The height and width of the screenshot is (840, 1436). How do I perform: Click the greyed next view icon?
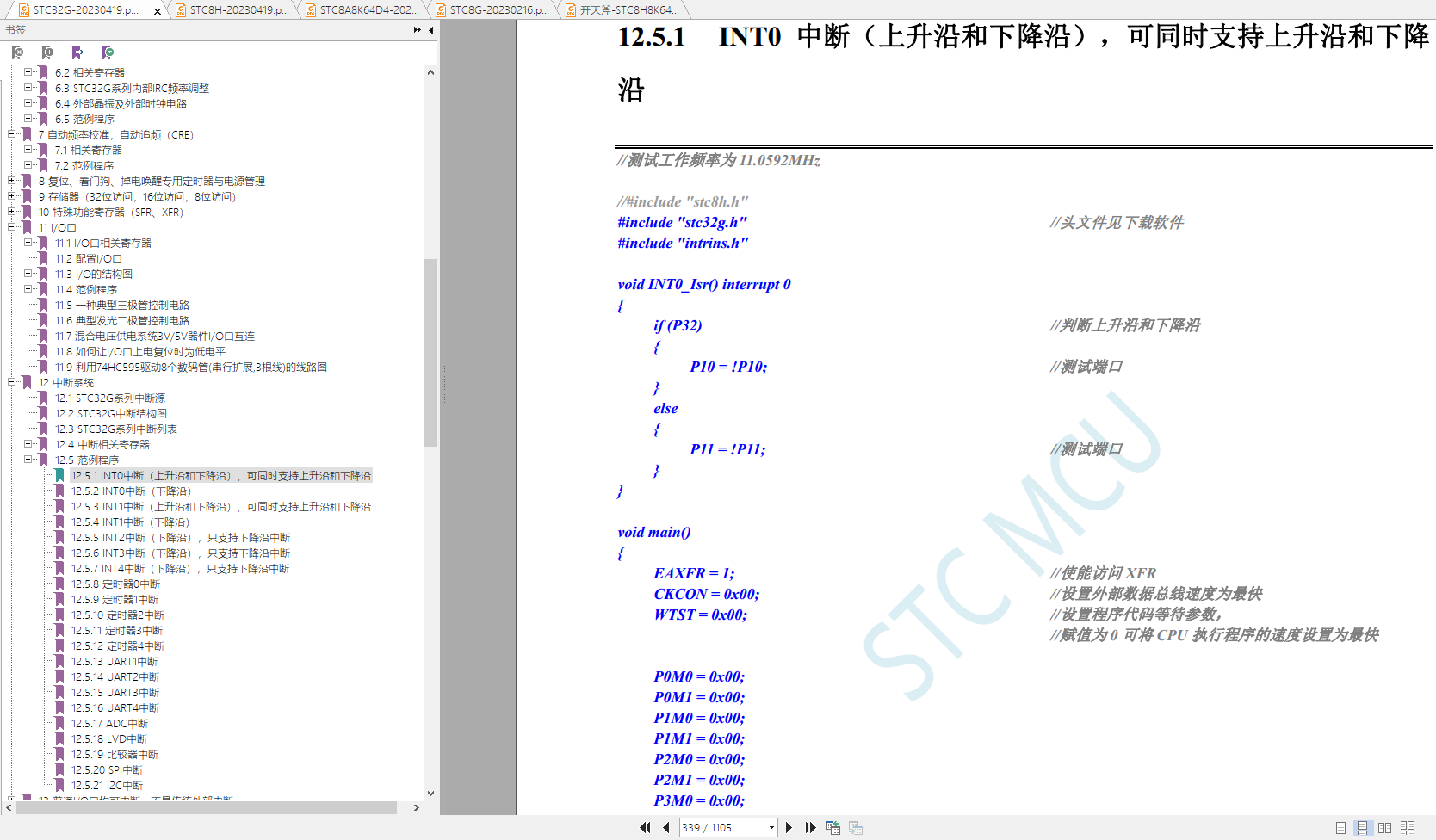[856, 827]
